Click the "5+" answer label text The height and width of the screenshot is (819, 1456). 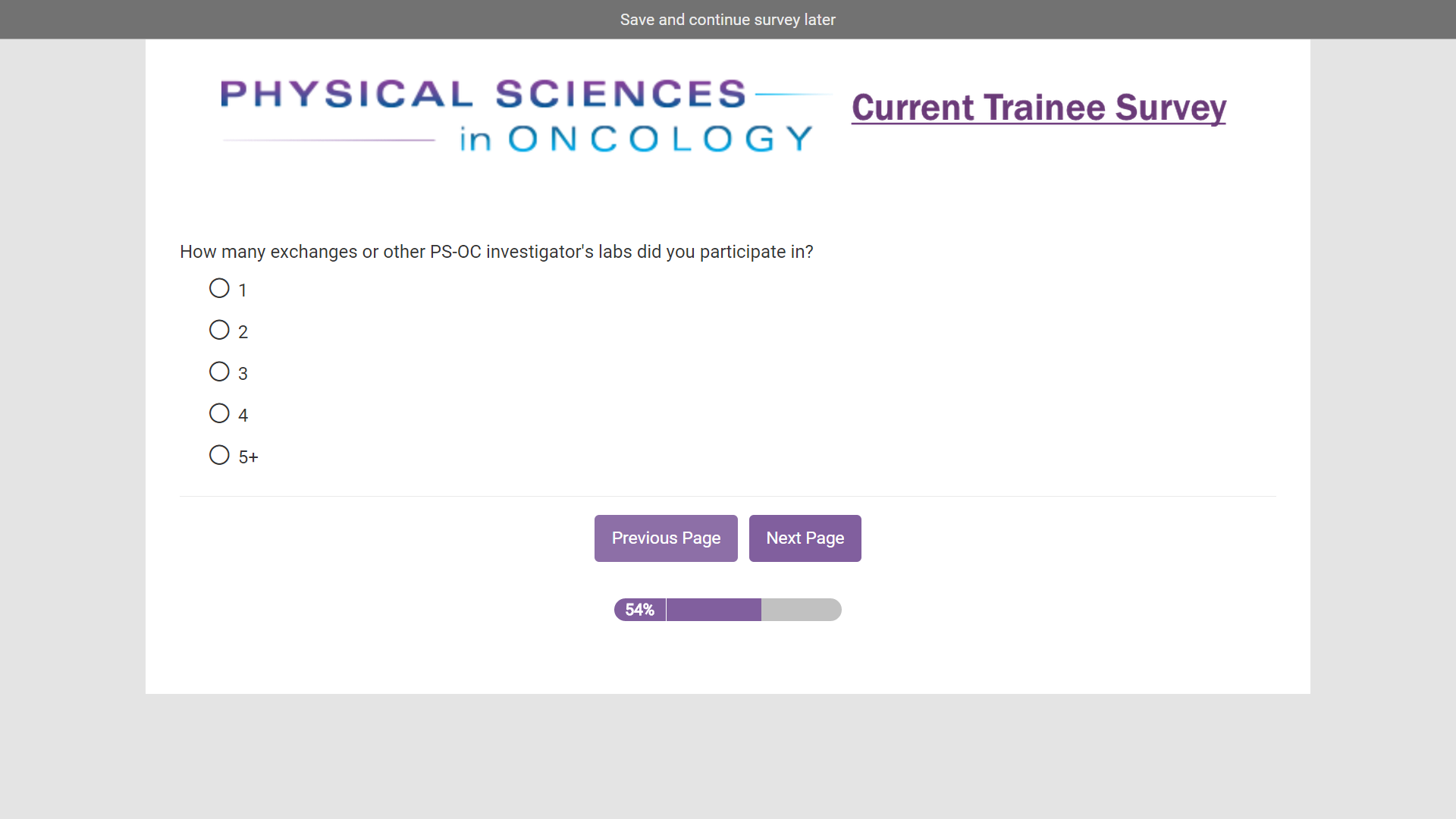tap(248, 457)
